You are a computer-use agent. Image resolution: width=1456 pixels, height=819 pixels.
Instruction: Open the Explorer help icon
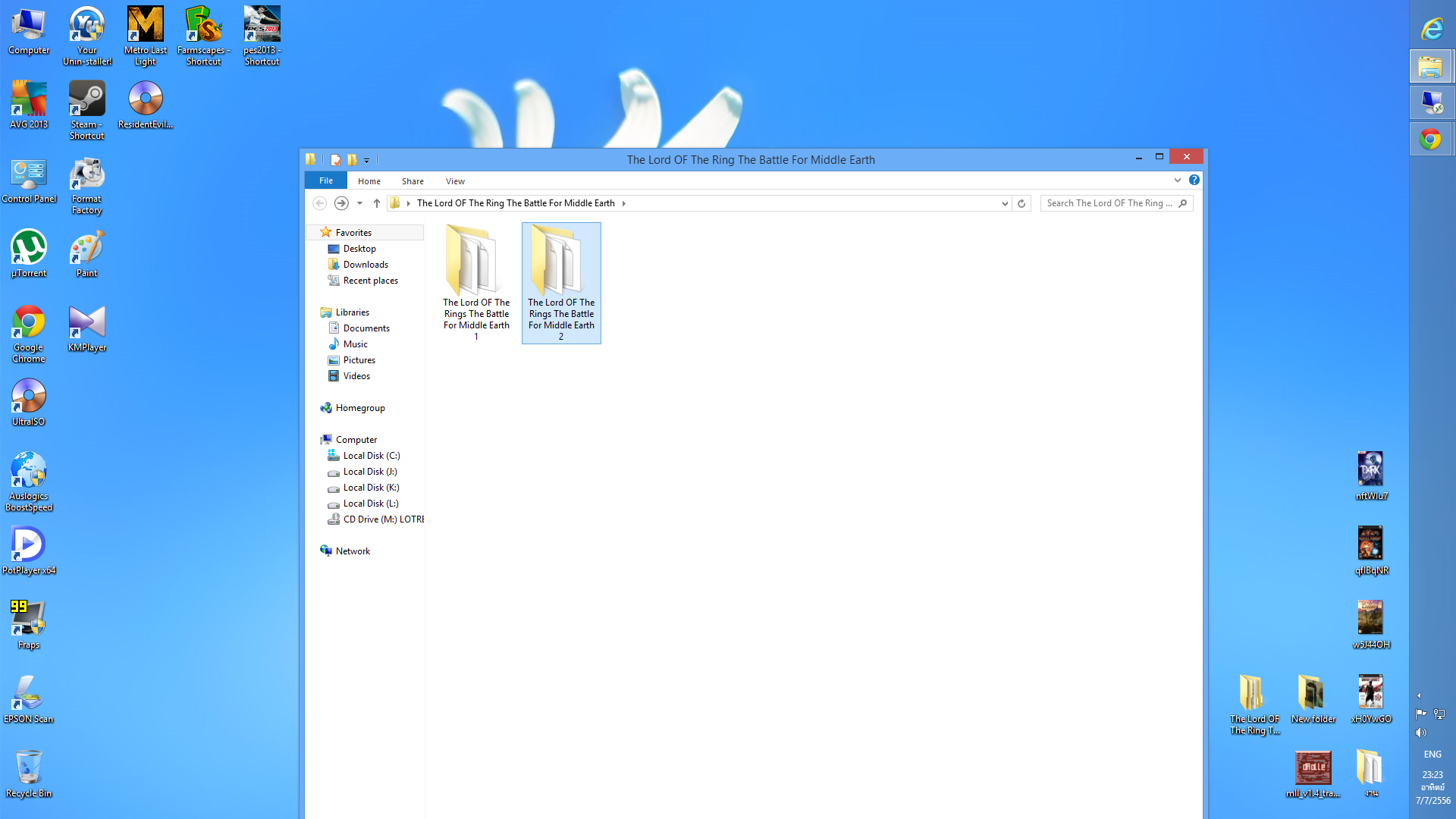(x=1194, y=180)
